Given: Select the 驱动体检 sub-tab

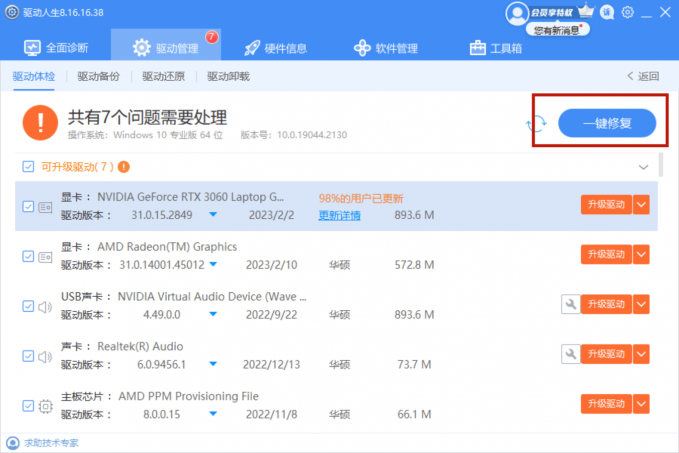Looking at the screenshot, I should [x=34, y=77].
